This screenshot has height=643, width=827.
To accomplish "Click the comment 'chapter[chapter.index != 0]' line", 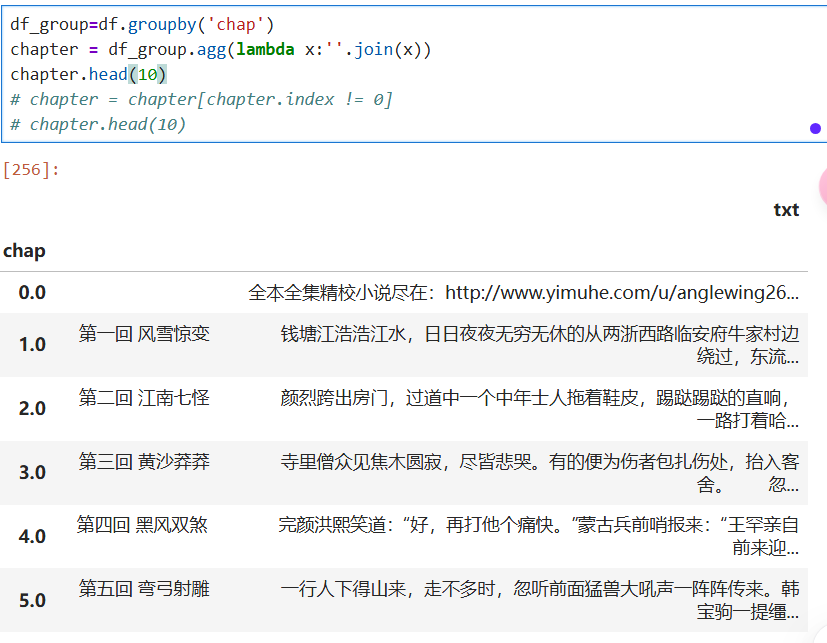I will click(x=201, y=99).
